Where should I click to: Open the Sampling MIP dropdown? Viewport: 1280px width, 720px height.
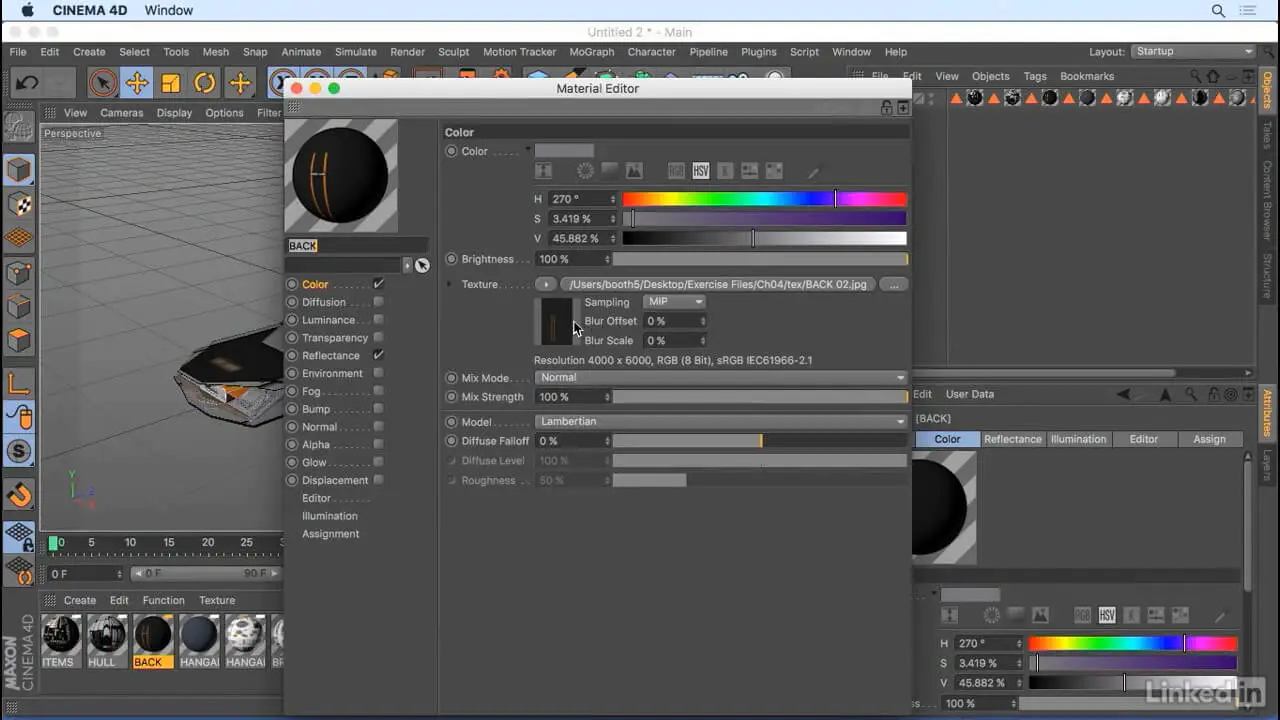pos(675,302)
